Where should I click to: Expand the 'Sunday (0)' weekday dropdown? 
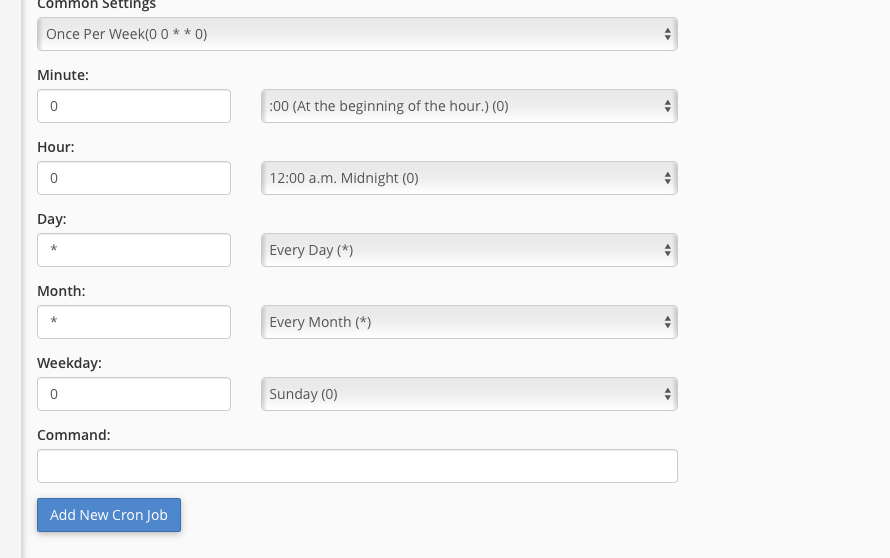coord(469,394)
